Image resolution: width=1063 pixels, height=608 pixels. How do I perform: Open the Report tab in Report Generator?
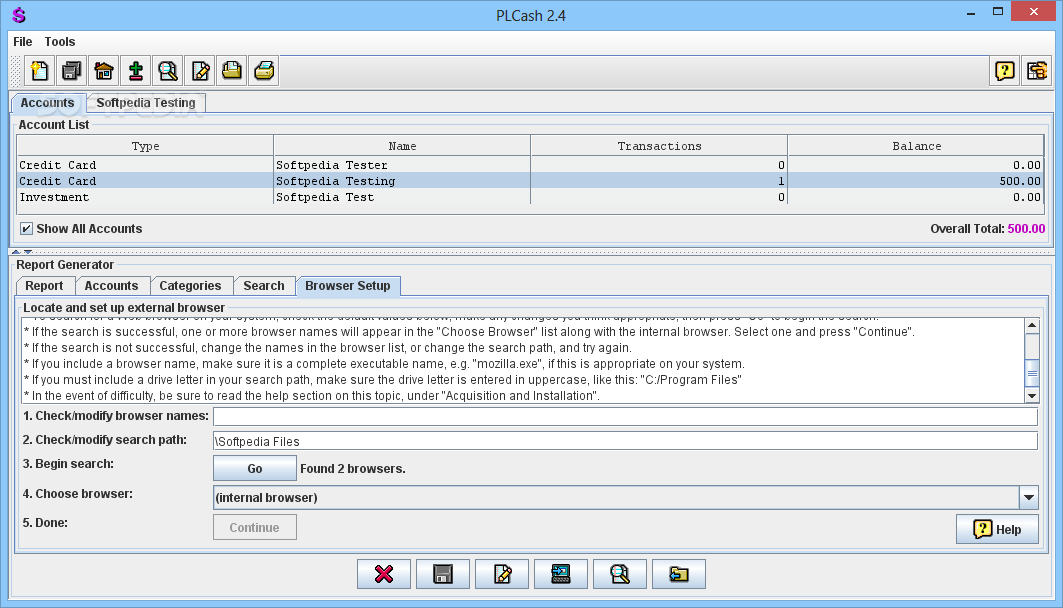[x=44, y=286]
